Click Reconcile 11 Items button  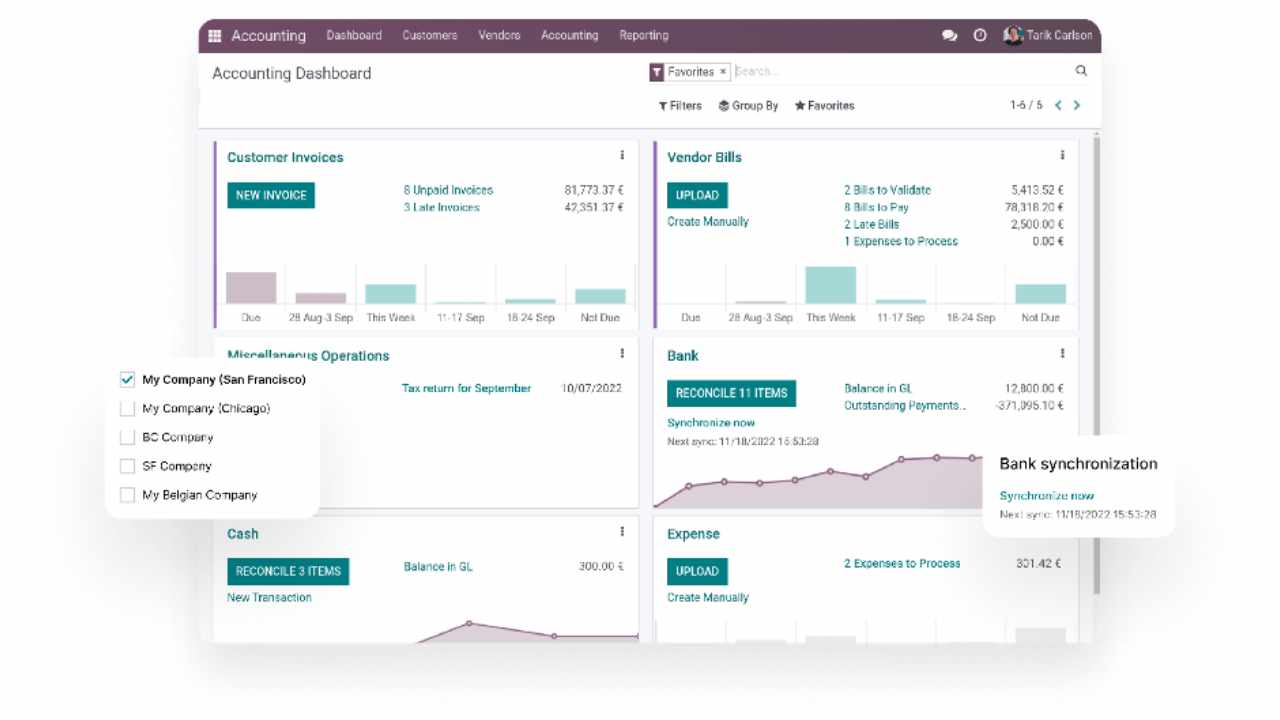click(731, 393)
